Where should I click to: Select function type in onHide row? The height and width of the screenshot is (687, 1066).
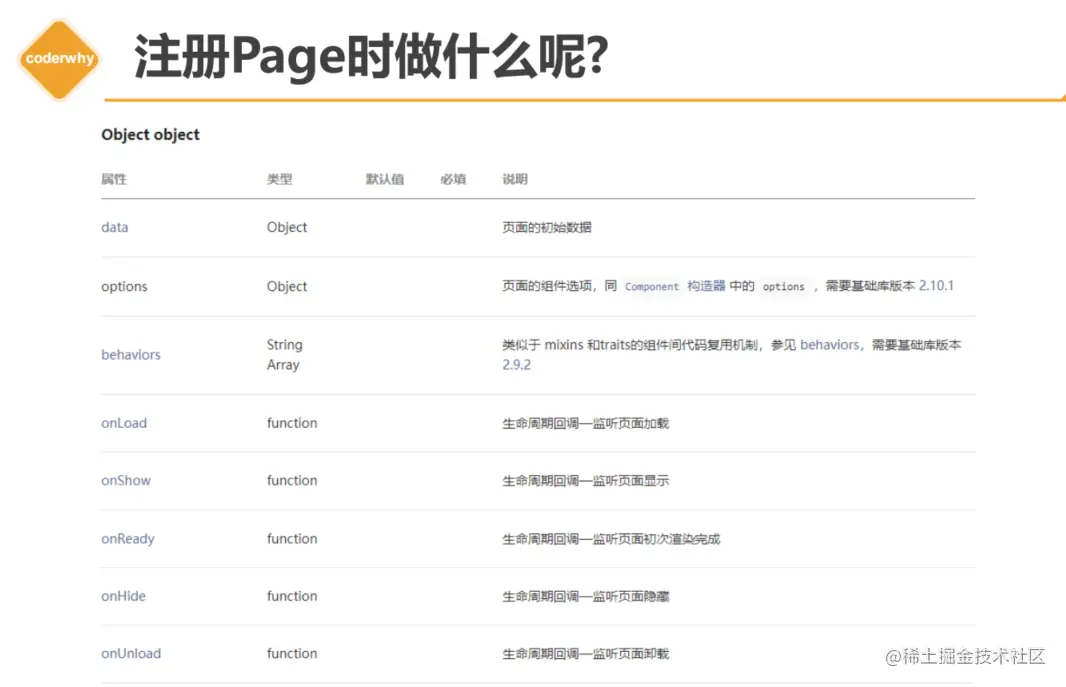(292, 596)
